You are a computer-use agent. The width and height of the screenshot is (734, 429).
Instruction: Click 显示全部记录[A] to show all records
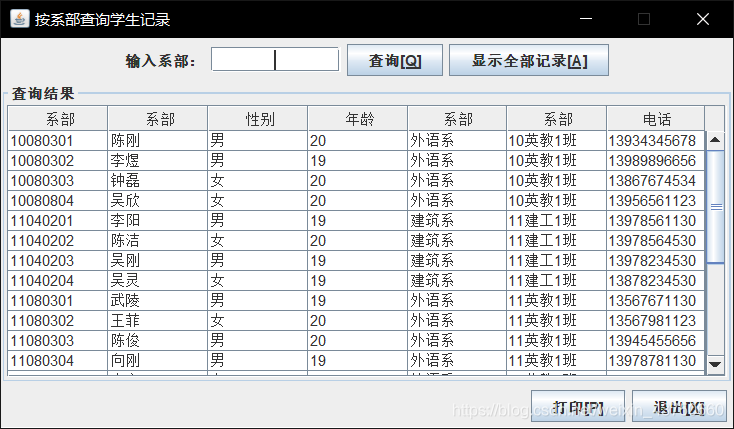[x=529, y=60]
